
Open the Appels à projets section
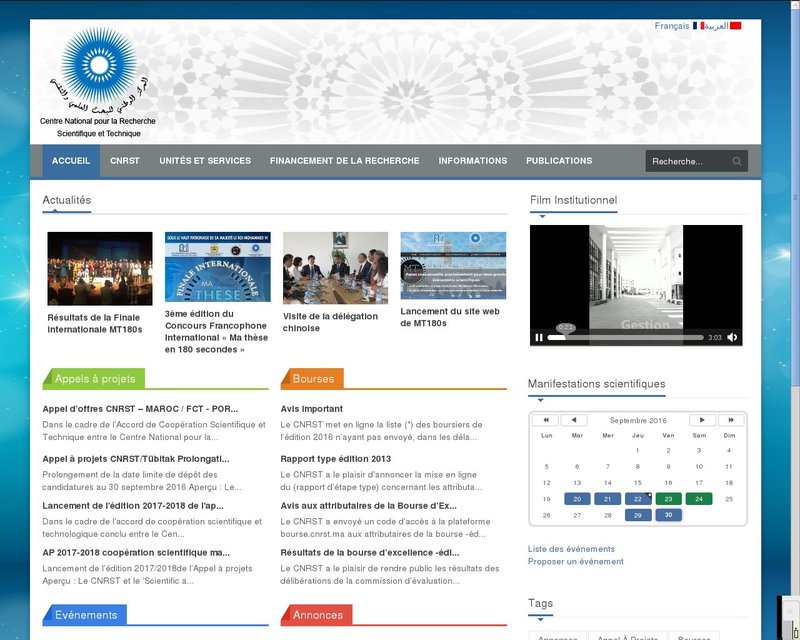[95, 379]
